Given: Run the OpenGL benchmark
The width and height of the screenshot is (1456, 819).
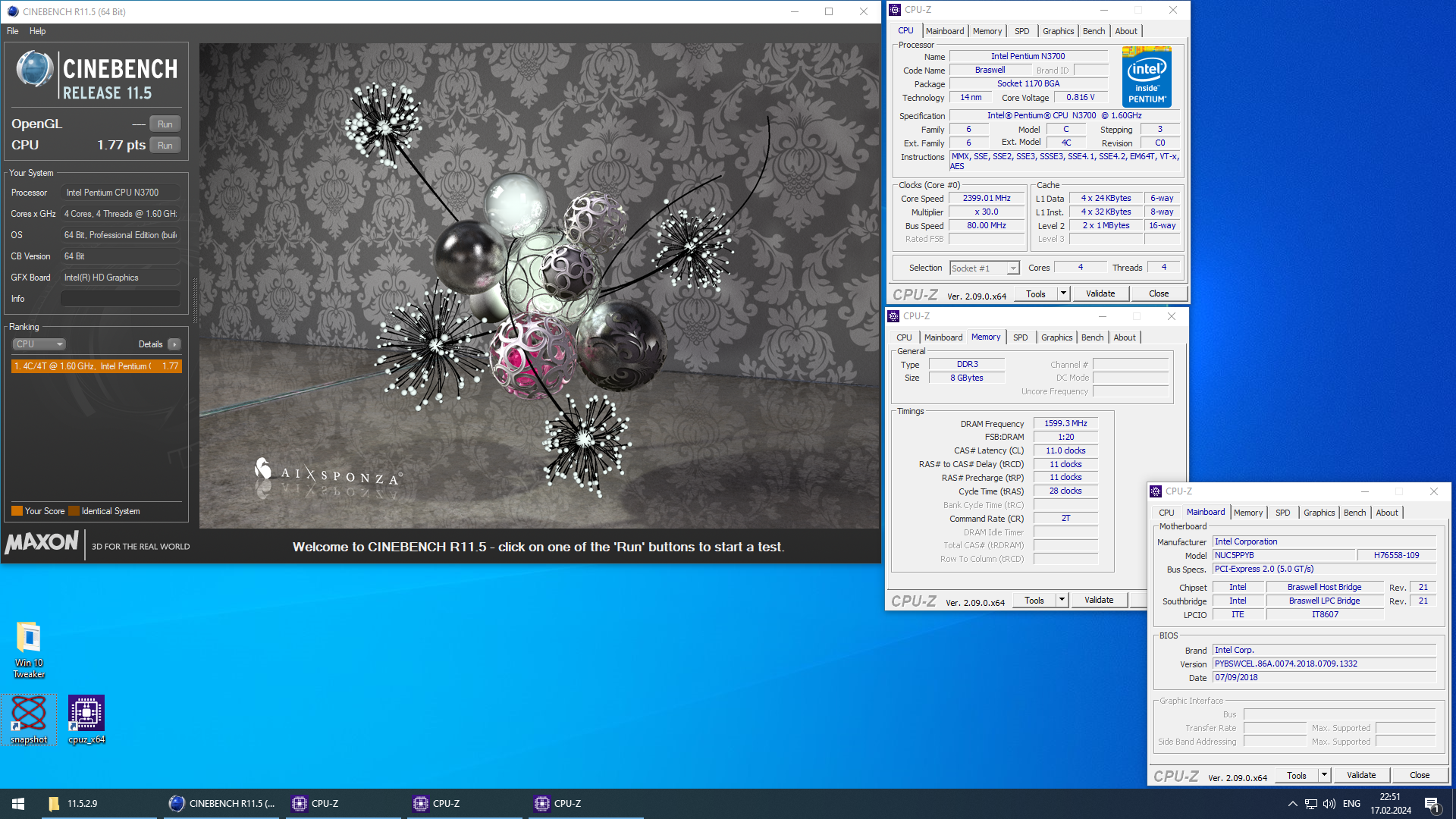Looking at the screenshot, I should (165, 124).
